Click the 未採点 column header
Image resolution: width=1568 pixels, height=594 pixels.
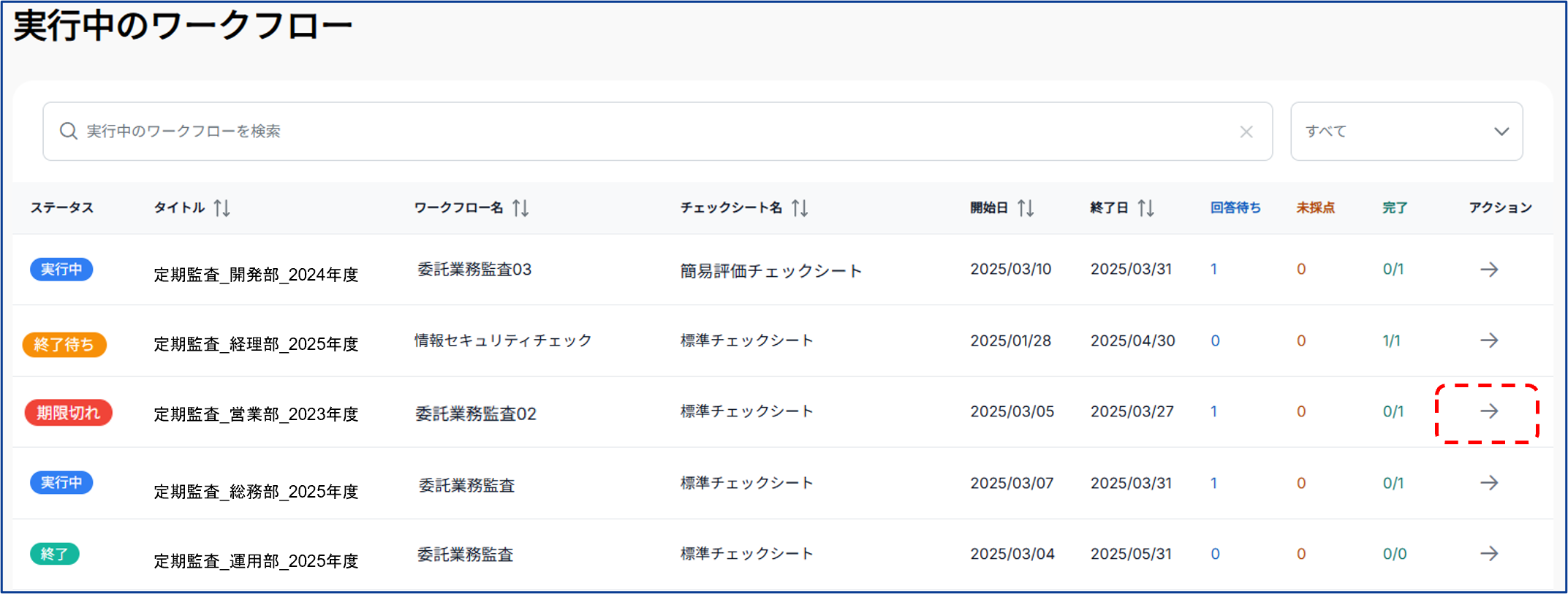[x=1315, y=207]
